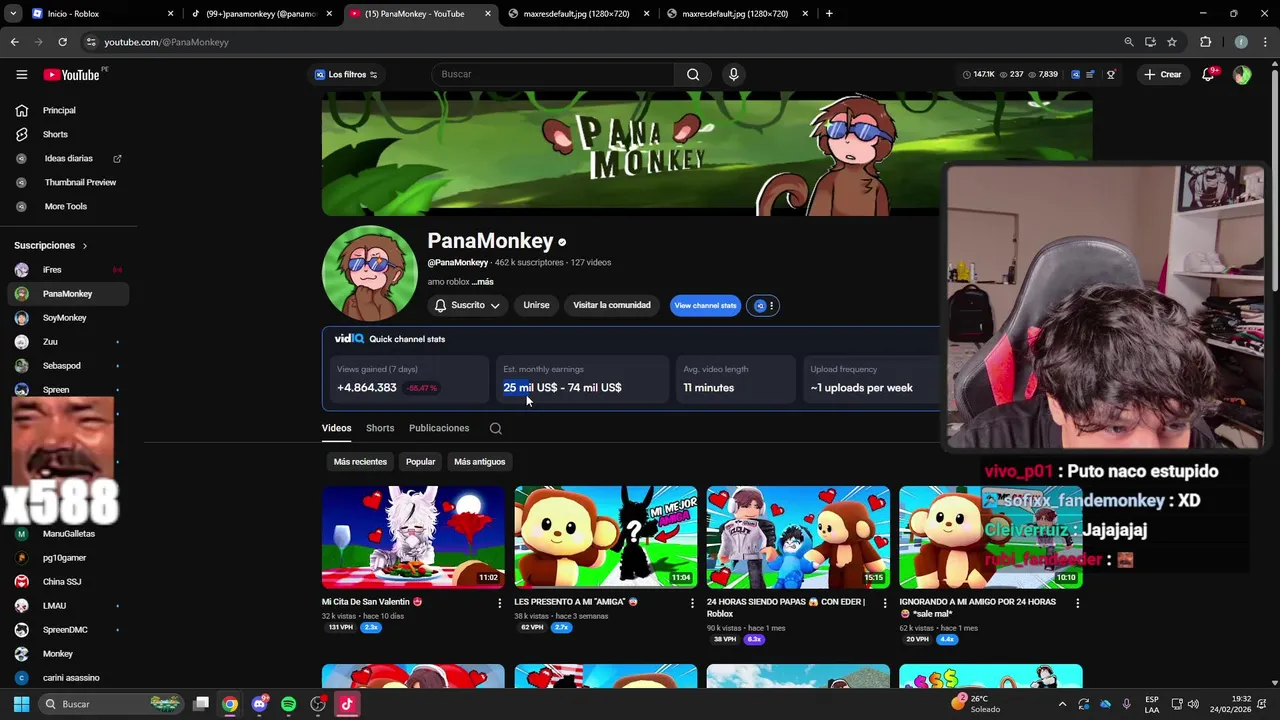The image size is (1280, 720).
Task: Go to YouTube home via logo
Action: (x=71, y=74)
